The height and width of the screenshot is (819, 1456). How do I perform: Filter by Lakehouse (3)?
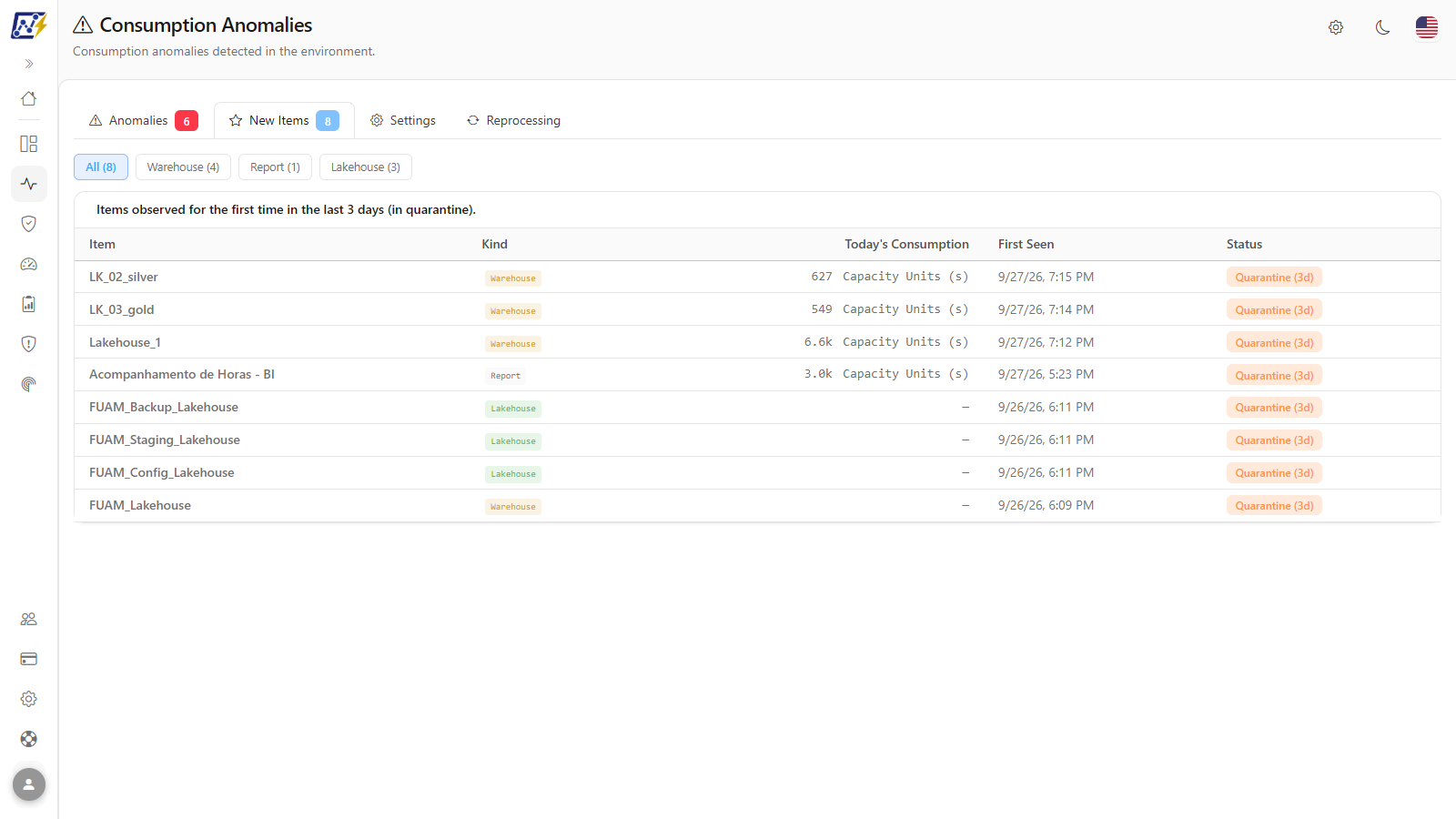point(366,167)
